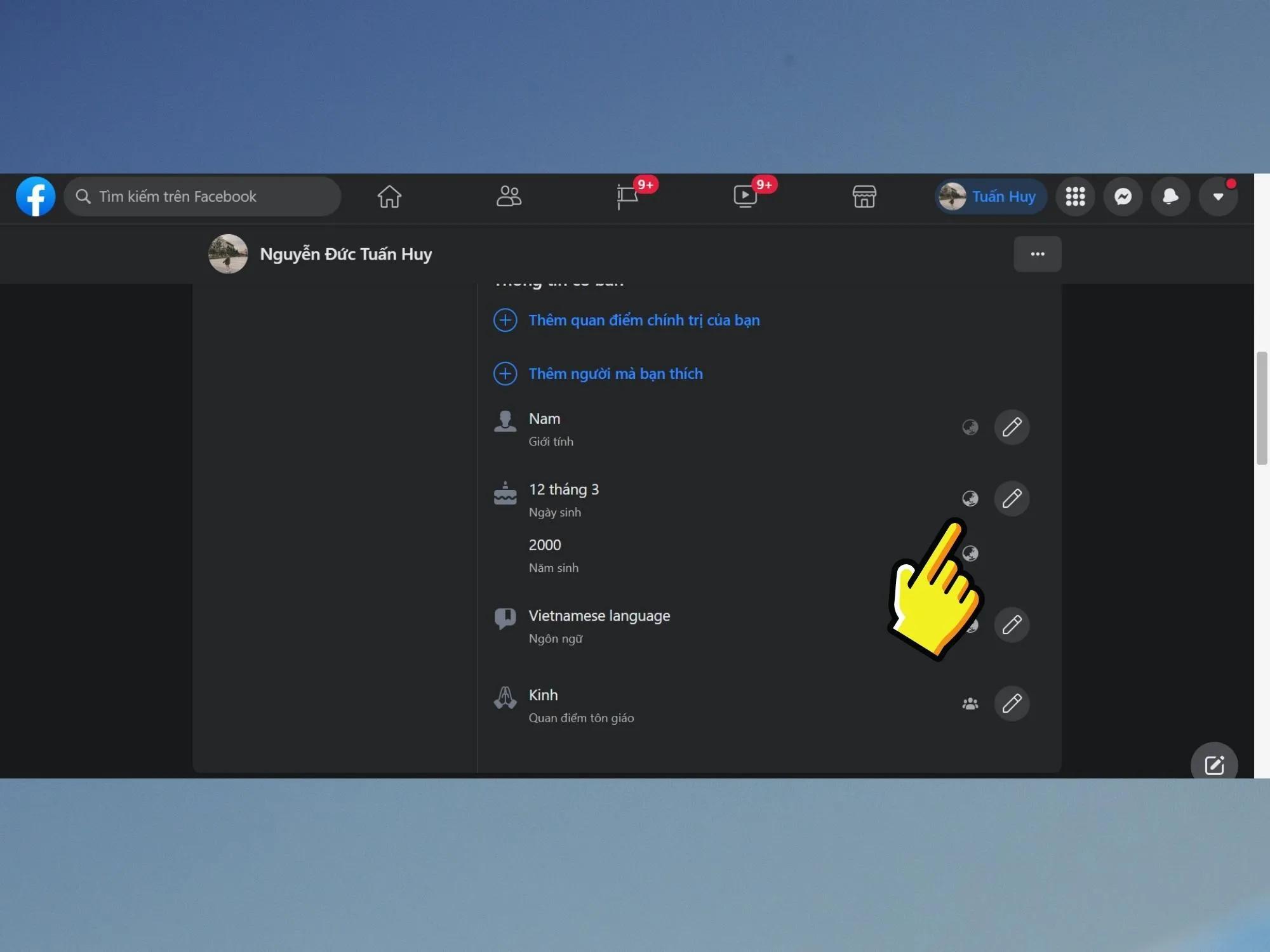Click the Facebook logo icon
The image size is (1270, 952).
tap(36, 196)
